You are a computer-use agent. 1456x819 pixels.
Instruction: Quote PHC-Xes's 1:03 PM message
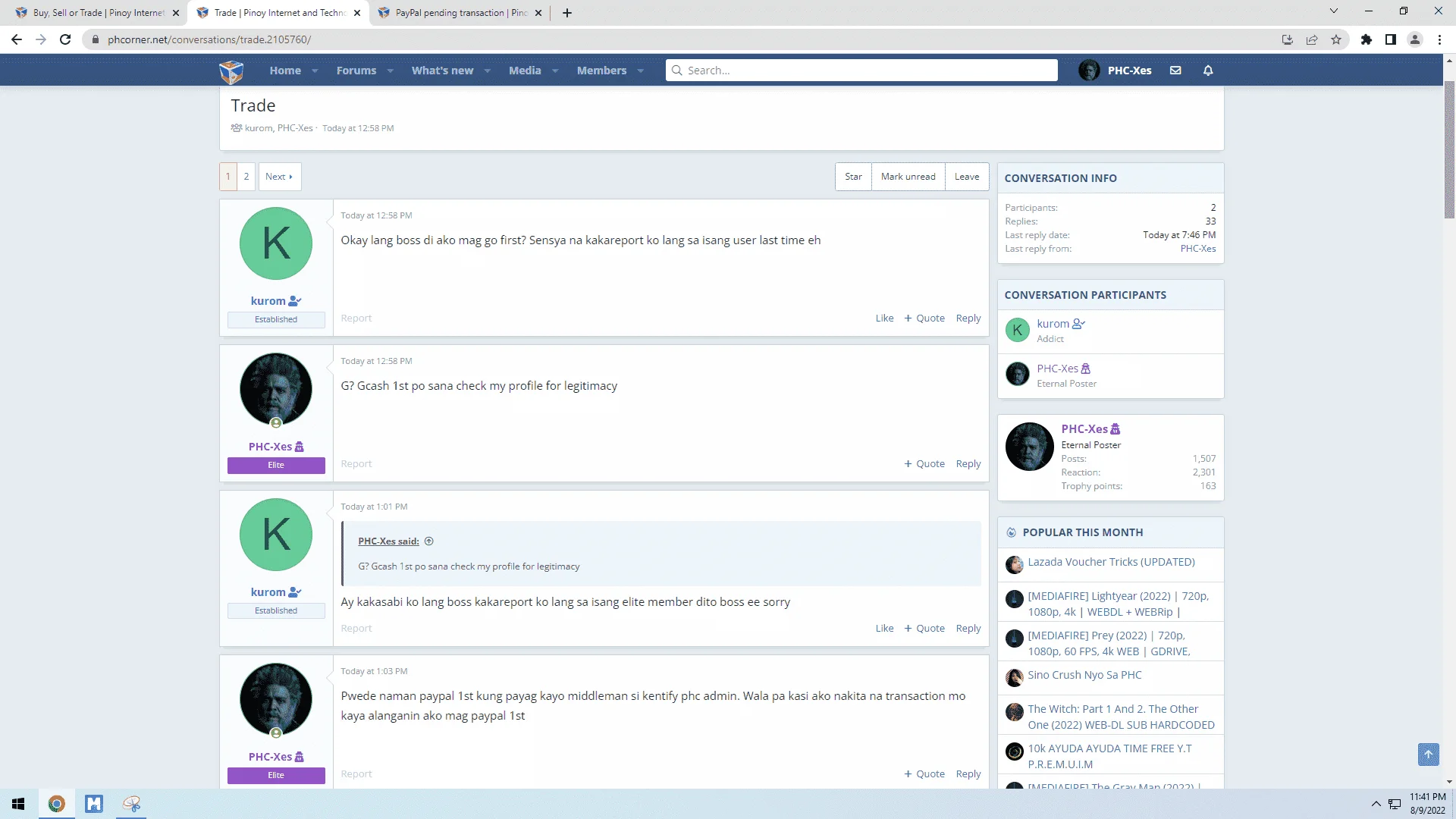[924, 774]
